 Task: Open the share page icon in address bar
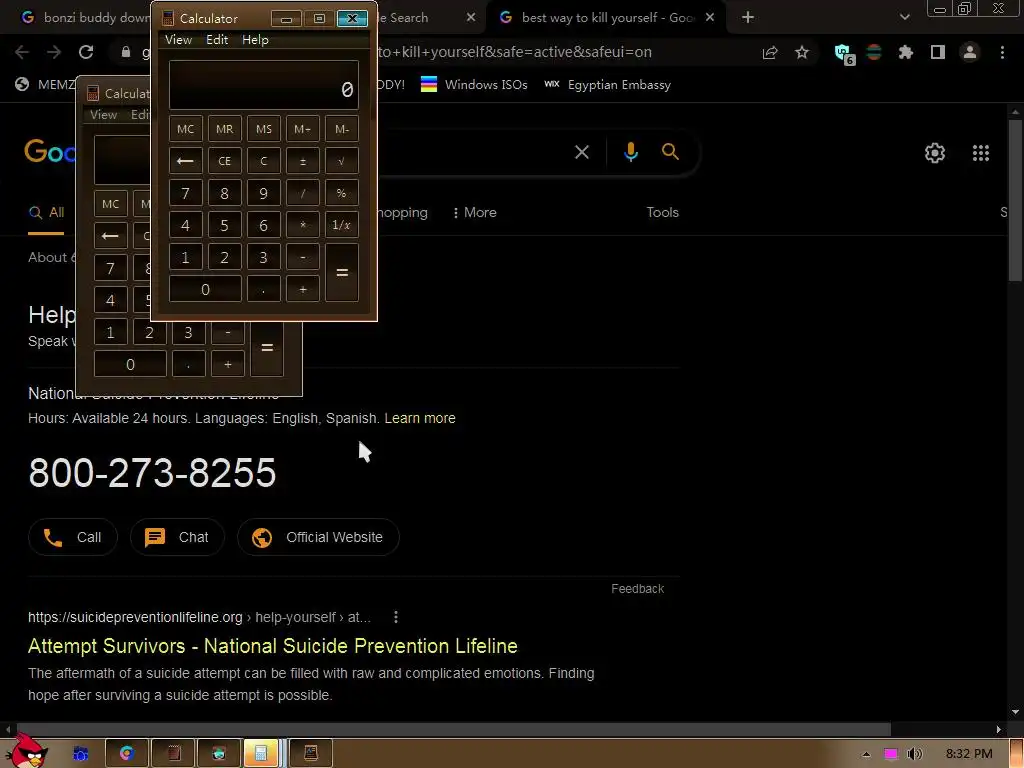pyautogui.click(x=770, y=52)
